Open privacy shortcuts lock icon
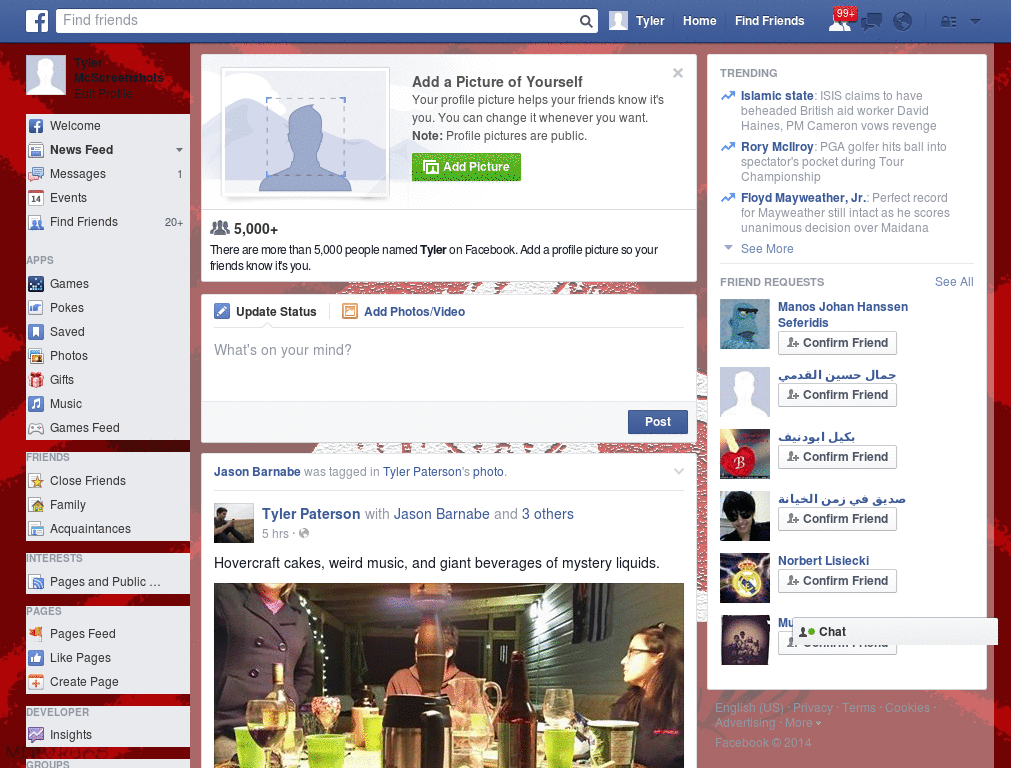1024x768 pixels. [948, 22]
